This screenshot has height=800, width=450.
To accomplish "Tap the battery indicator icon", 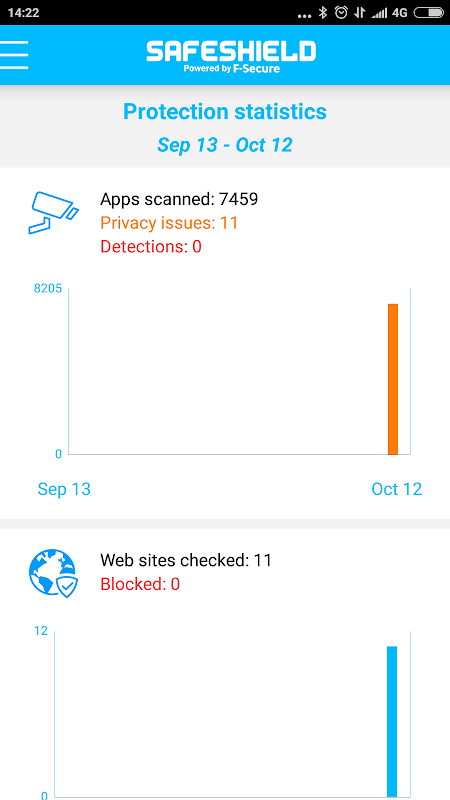I will pos(429,13).
